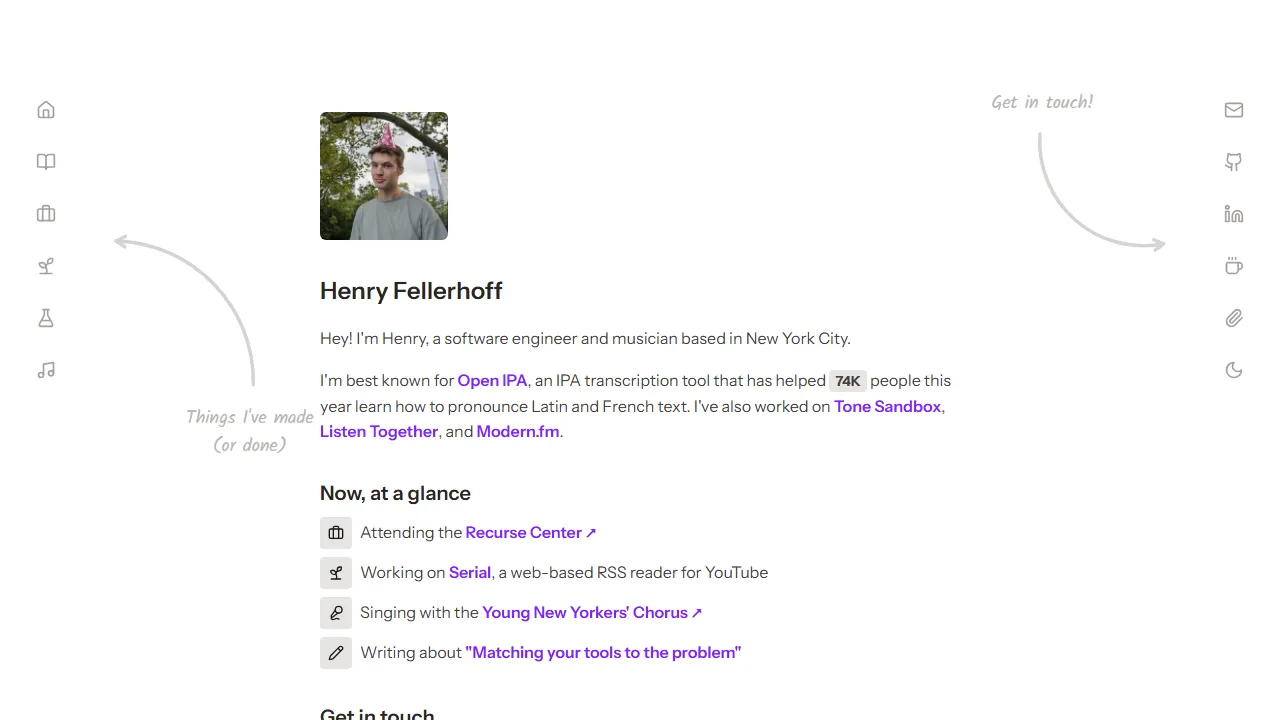Click the coffee cup icon on the right
This screenshot has height=720, width=1280.
1233,266
